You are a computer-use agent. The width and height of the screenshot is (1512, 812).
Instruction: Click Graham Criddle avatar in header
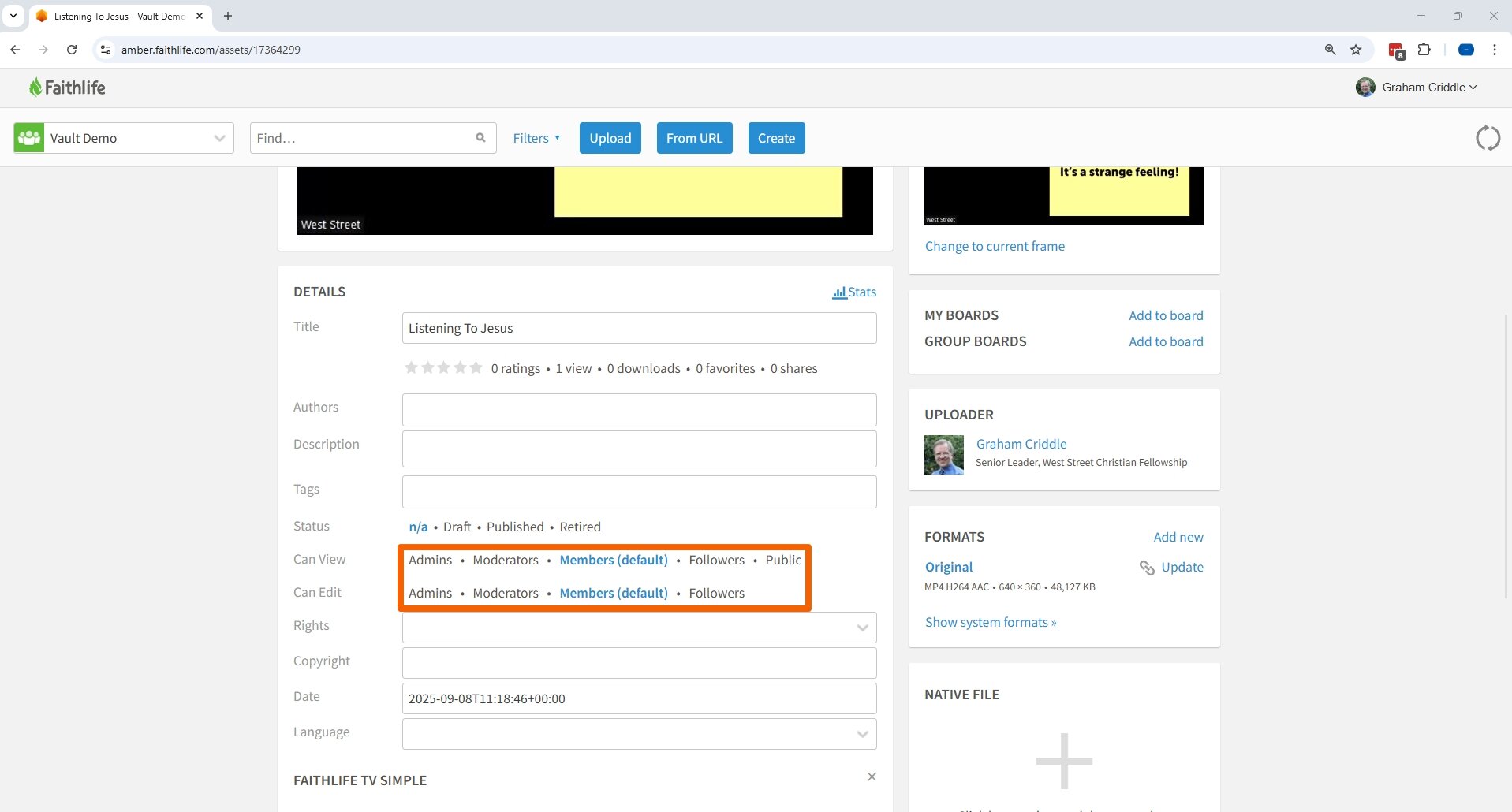[x=1365, y=88]
